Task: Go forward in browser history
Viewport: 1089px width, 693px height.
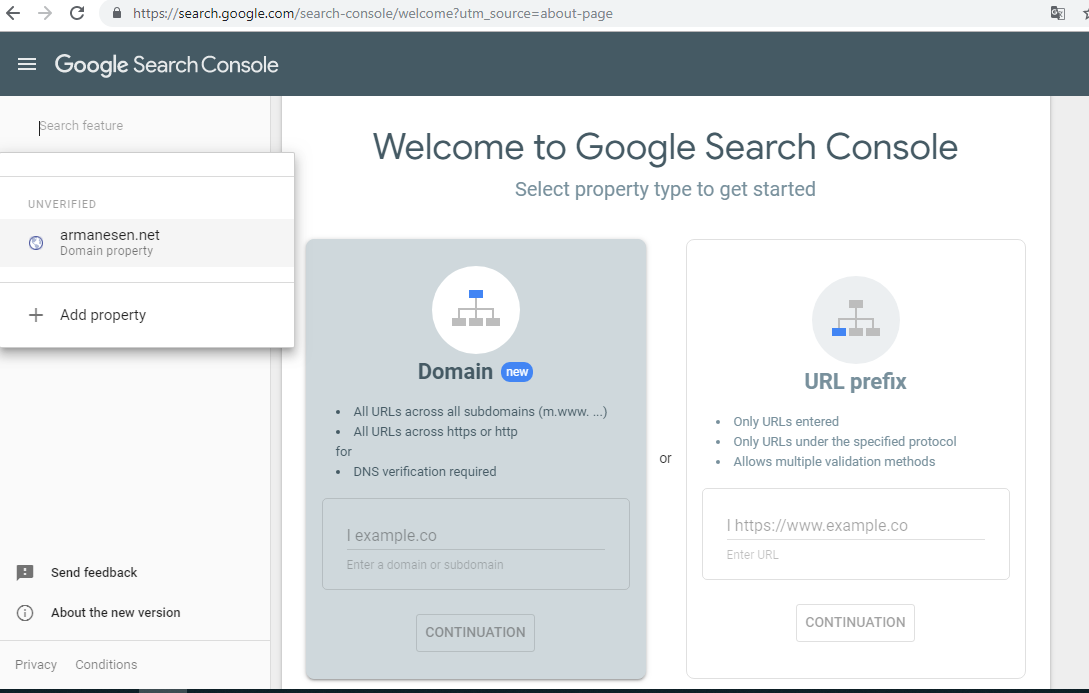Action: (45, 13)
